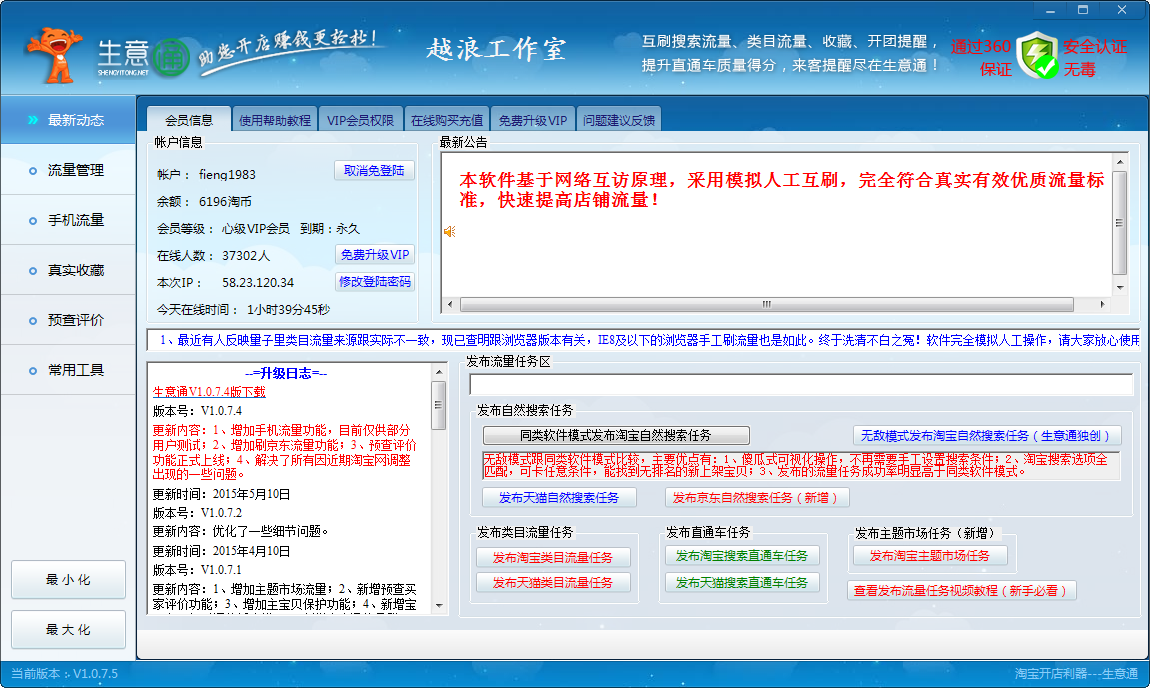Click the 发布流量任务区 input field
Viewport: 1150px width, 688px height.
click(x=802, y=384)
